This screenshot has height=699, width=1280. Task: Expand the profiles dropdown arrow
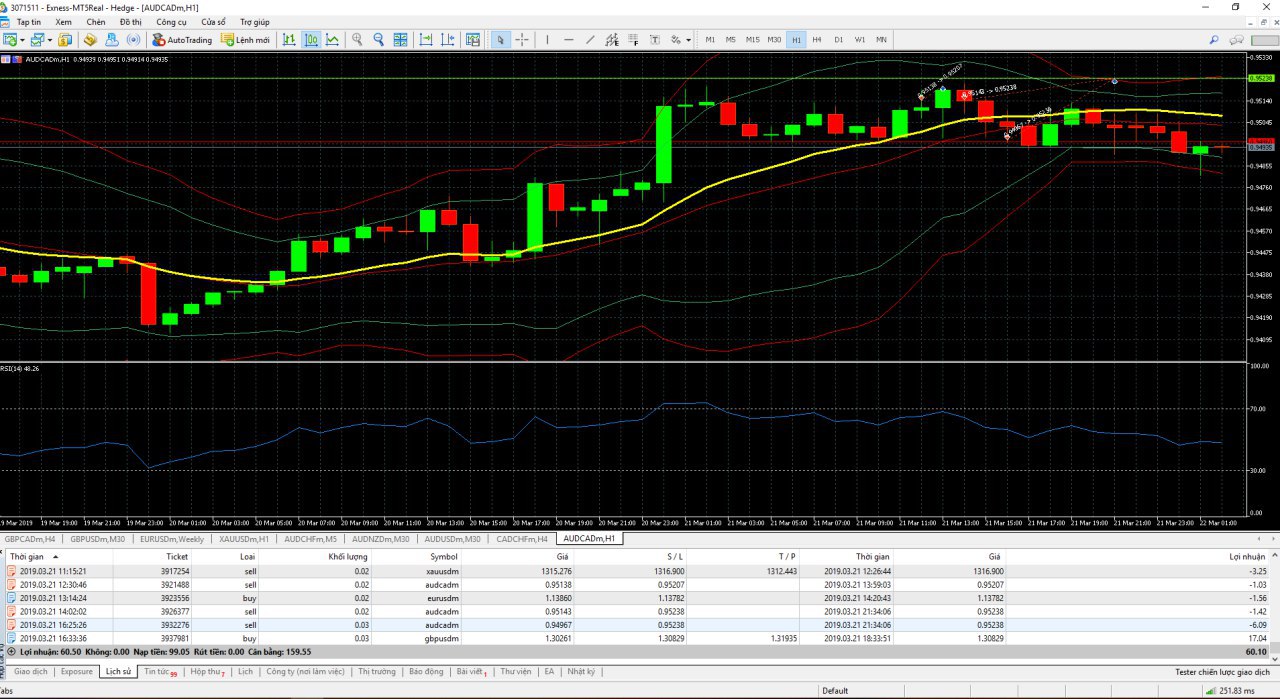pyautogui.click(x=49, y=40)
